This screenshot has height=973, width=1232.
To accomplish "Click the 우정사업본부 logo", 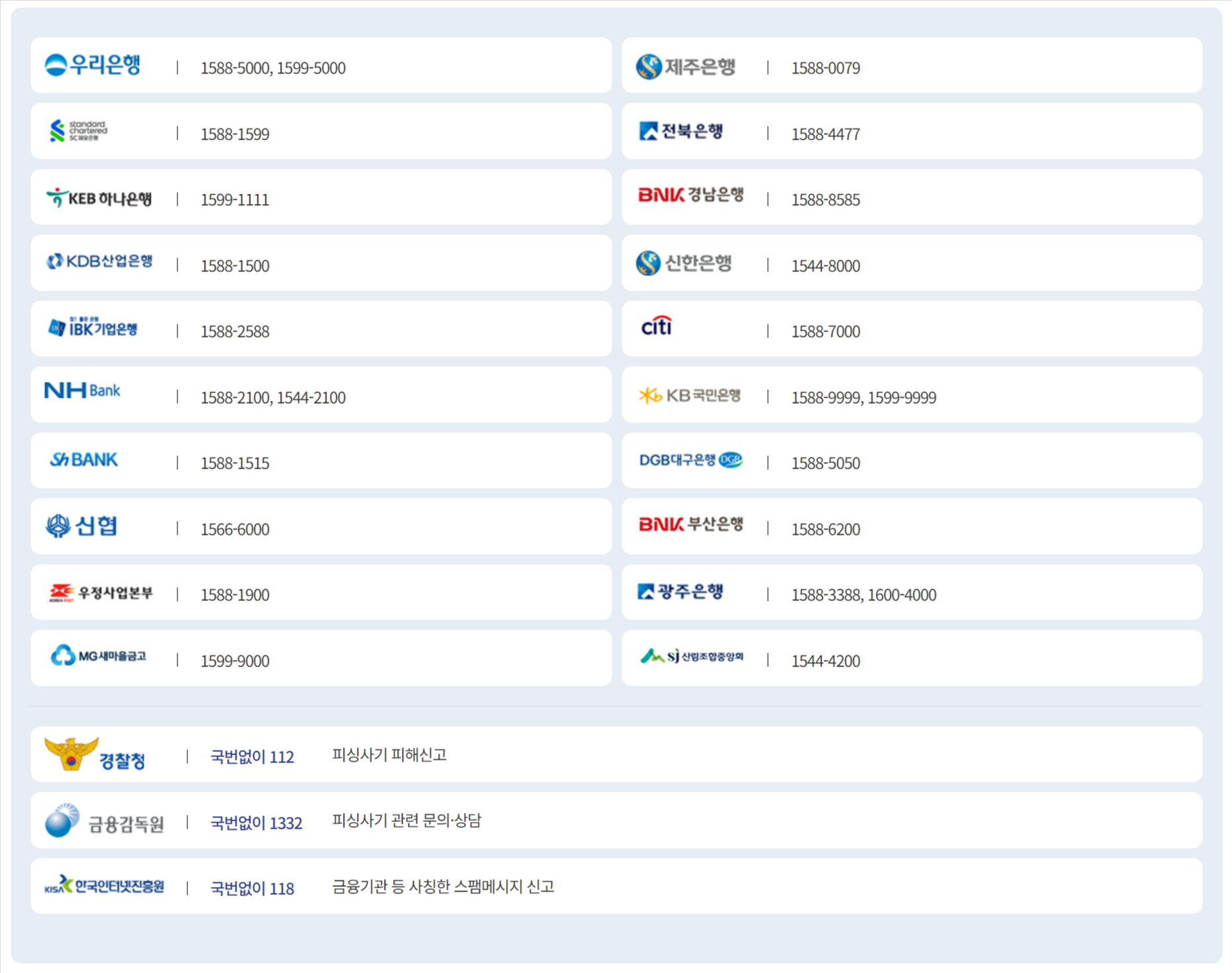I will tap(101, 592).
